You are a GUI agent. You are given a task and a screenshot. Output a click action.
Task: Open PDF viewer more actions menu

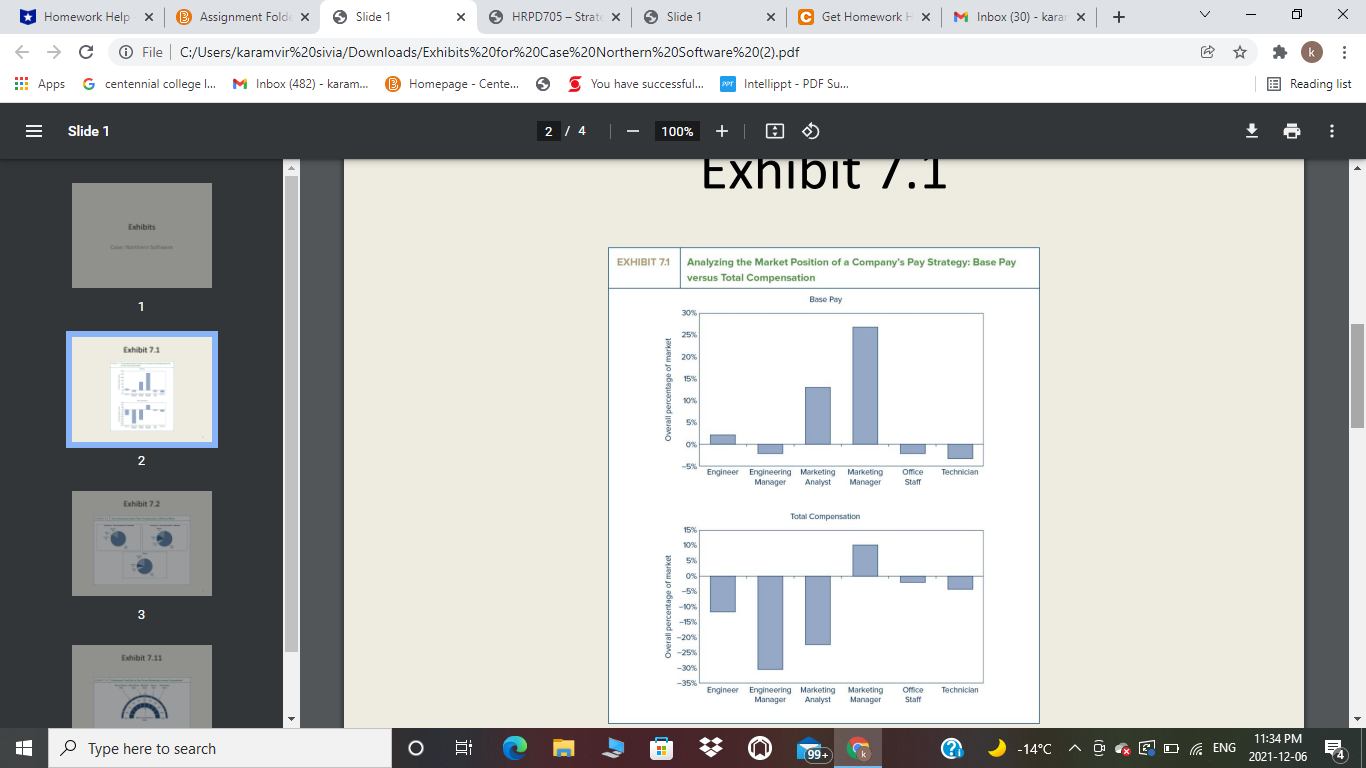pos(1332,131)
